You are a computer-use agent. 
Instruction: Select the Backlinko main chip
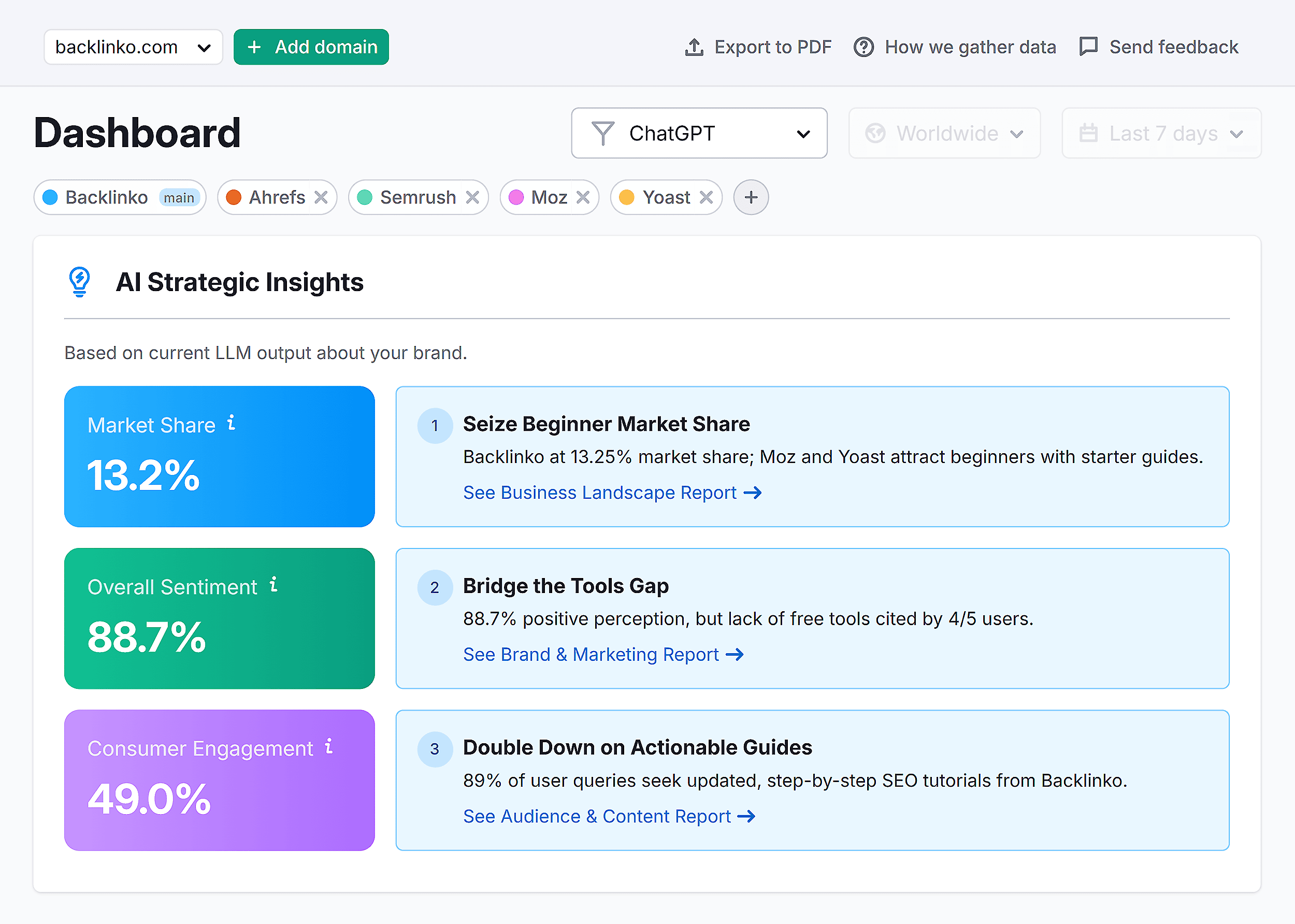pyautogui.click(x=120, y=197)
